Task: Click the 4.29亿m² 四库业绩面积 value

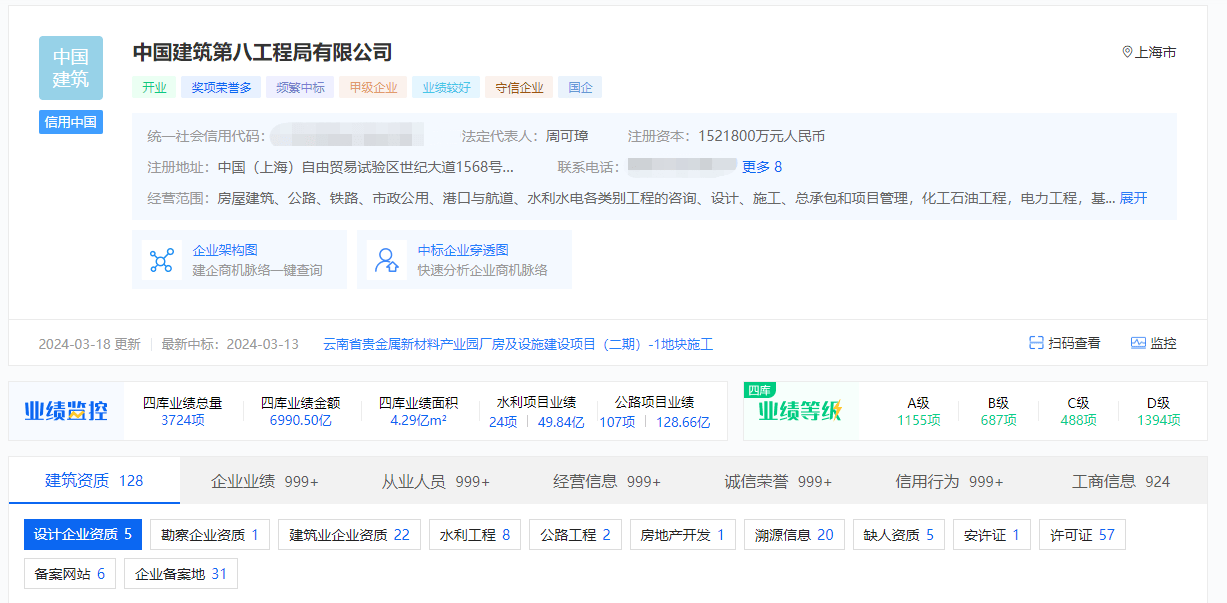Action: [x=418, y=421]
